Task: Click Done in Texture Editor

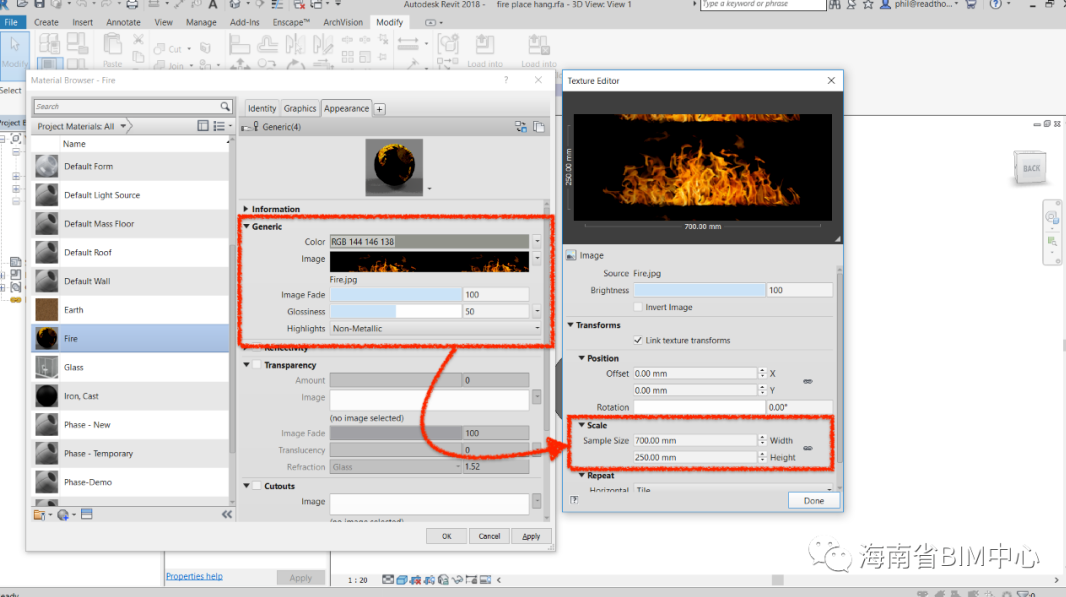Action: pyautogui.click(x=813, y=500)
